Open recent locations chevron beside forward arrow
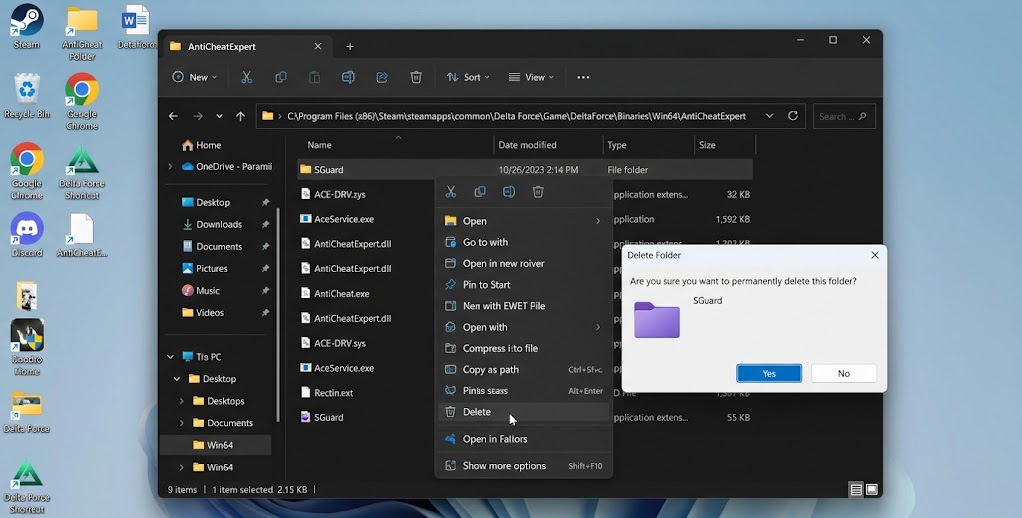The image size is (1022, 518). (219, 116)
